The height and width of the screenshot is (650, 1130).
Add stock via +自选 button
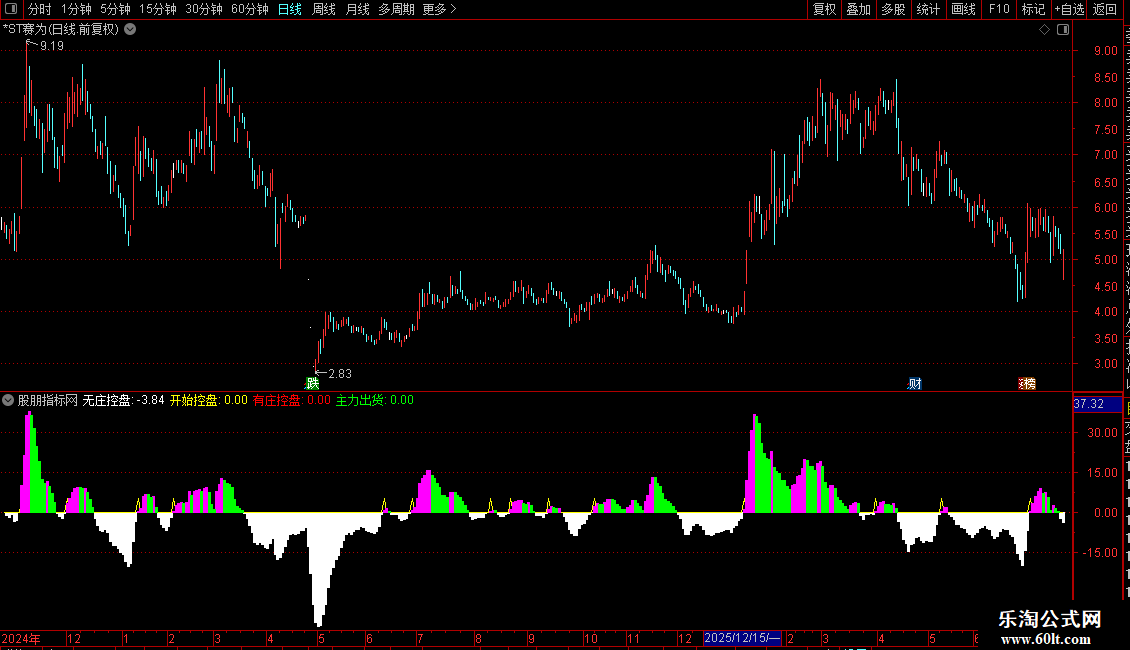tap(1069, 9)
